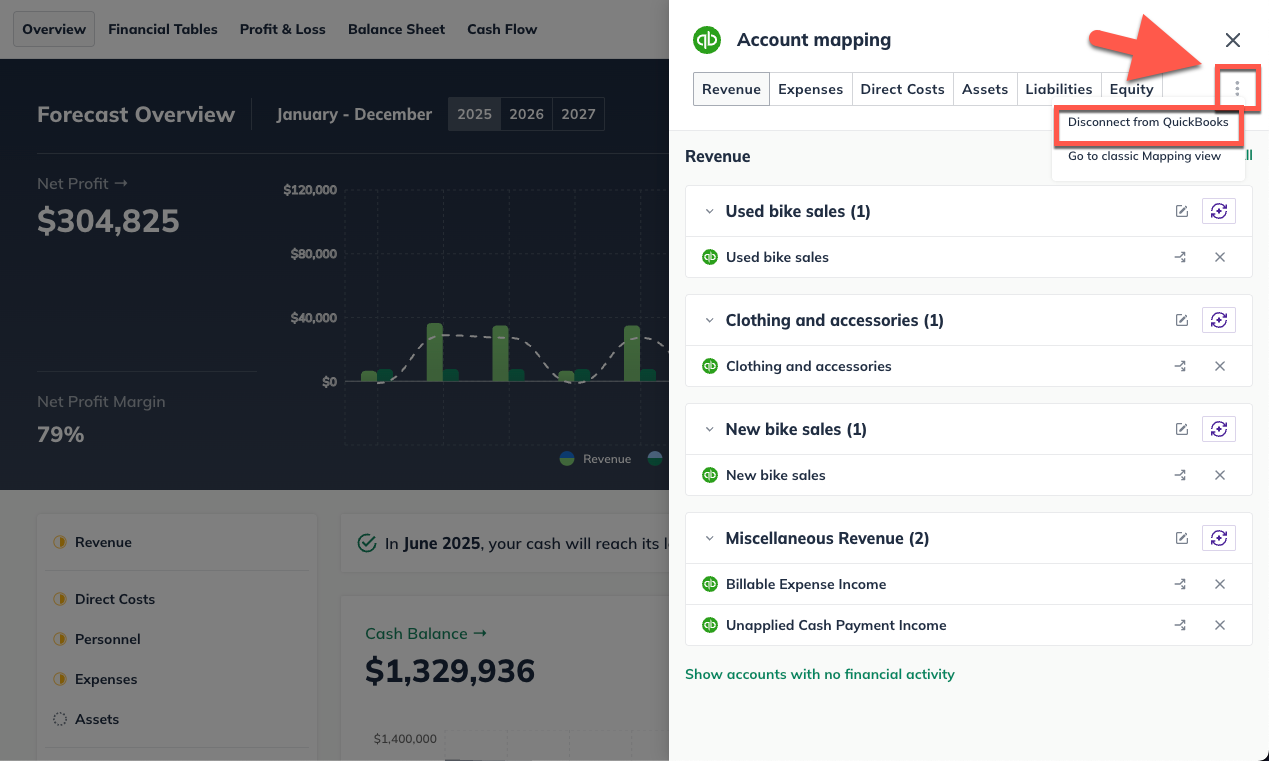Open the Balance Sheet tab
Screen dimensions: 1269x761
pos(396,29)
